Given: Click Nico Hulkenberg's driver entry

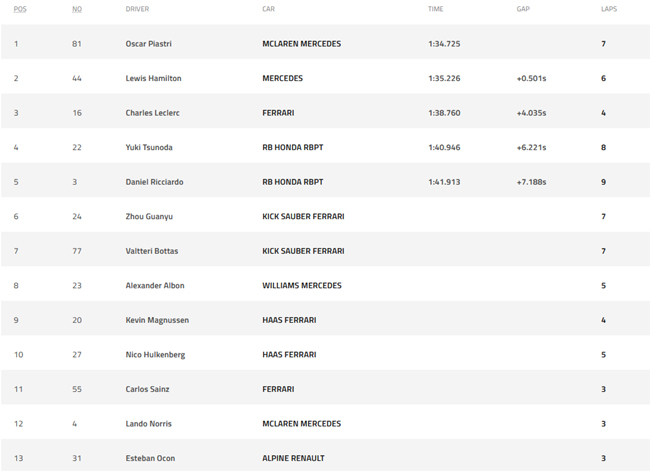Looking at the screenshot, I should (155, 355).
